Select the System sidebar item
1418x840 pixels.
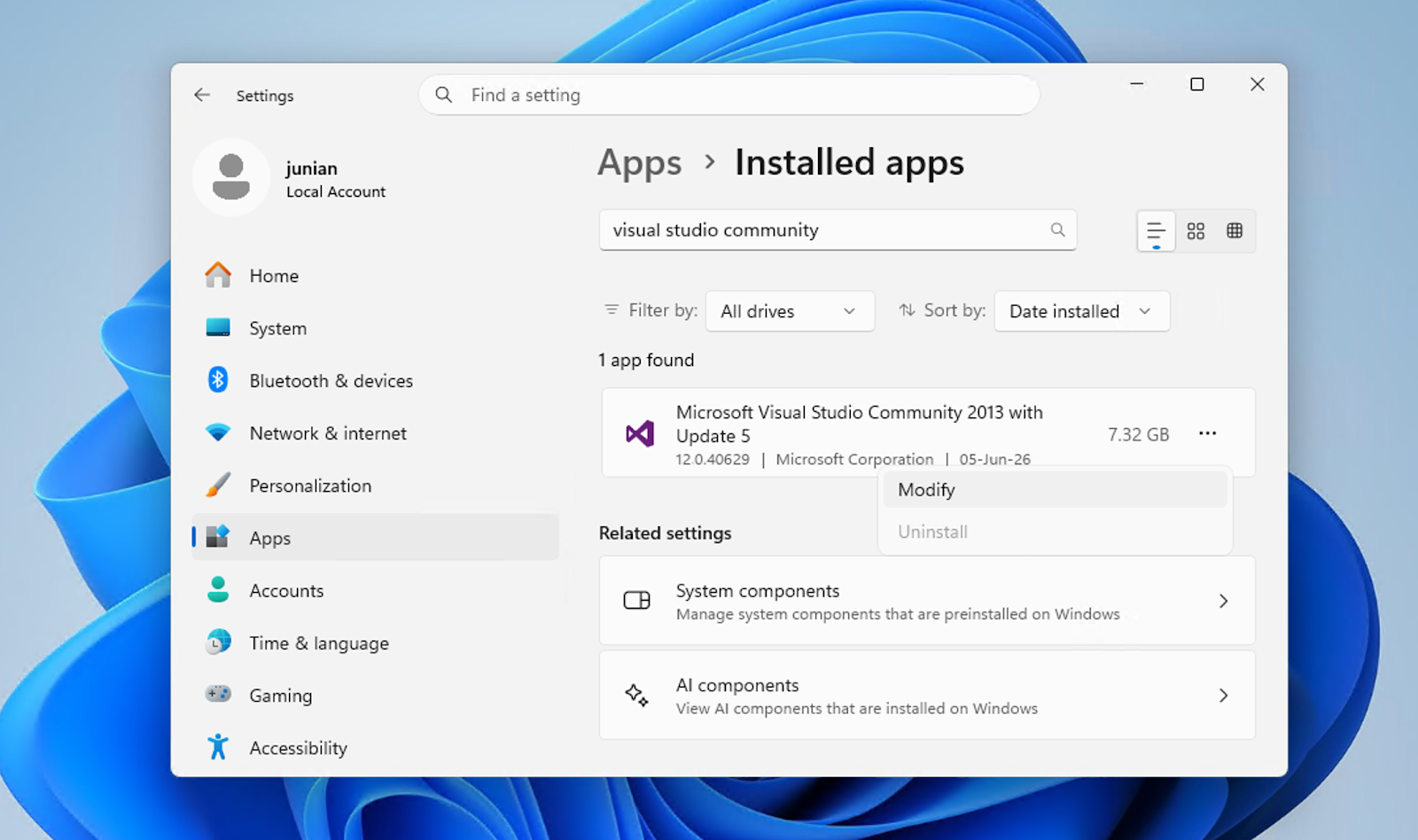376,328
